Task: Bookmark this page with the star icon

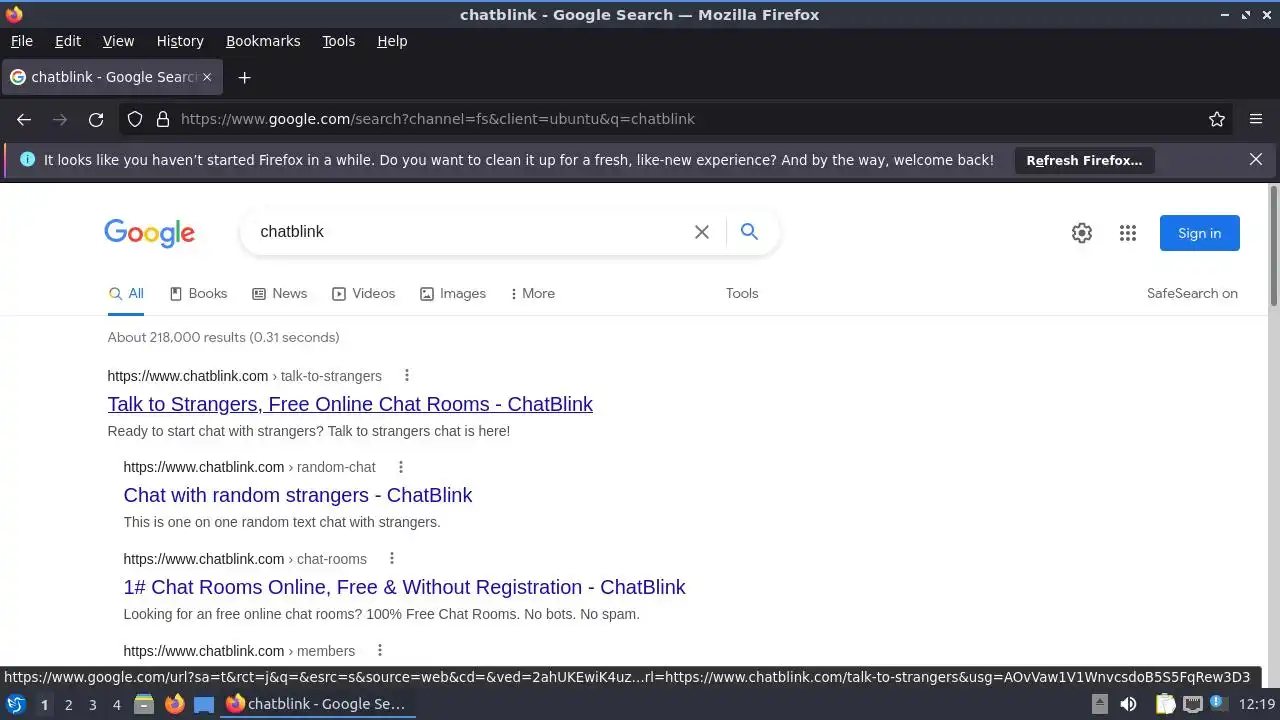Action: tap(1217, 119)
